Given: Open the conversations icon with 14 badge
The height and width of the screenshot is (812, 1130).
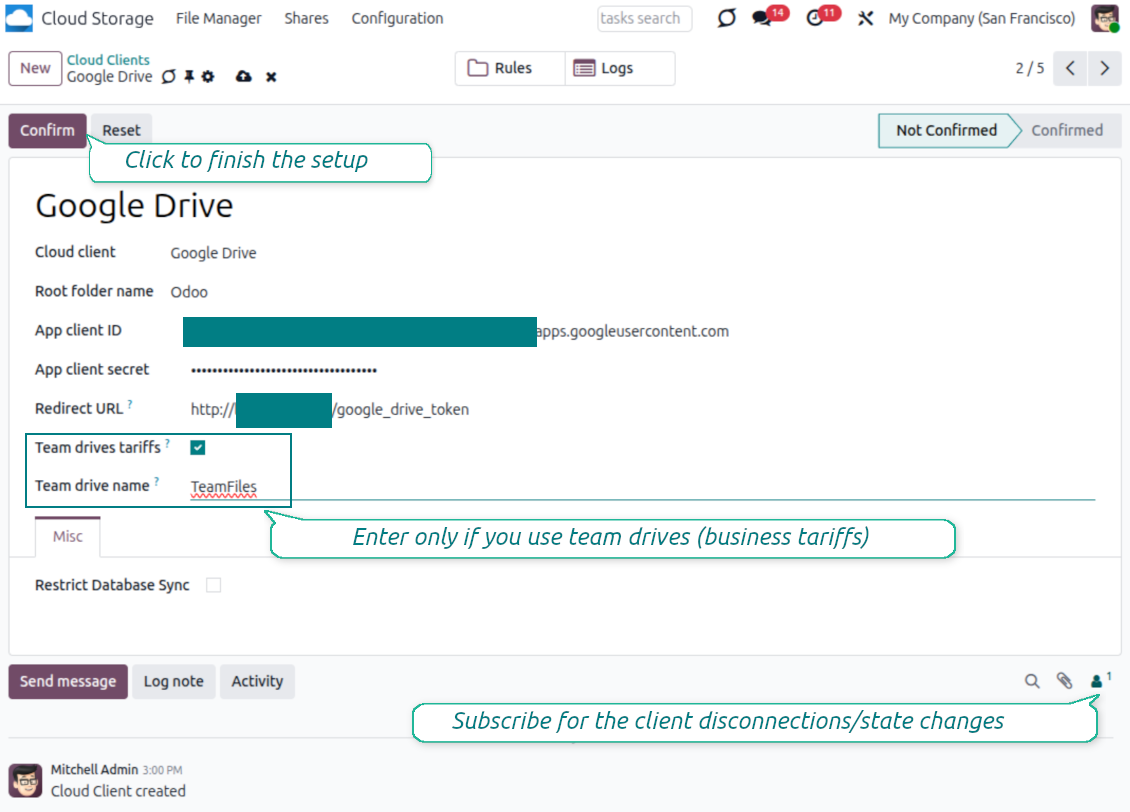Looking at the screenshot, I should tap(762, 18).
